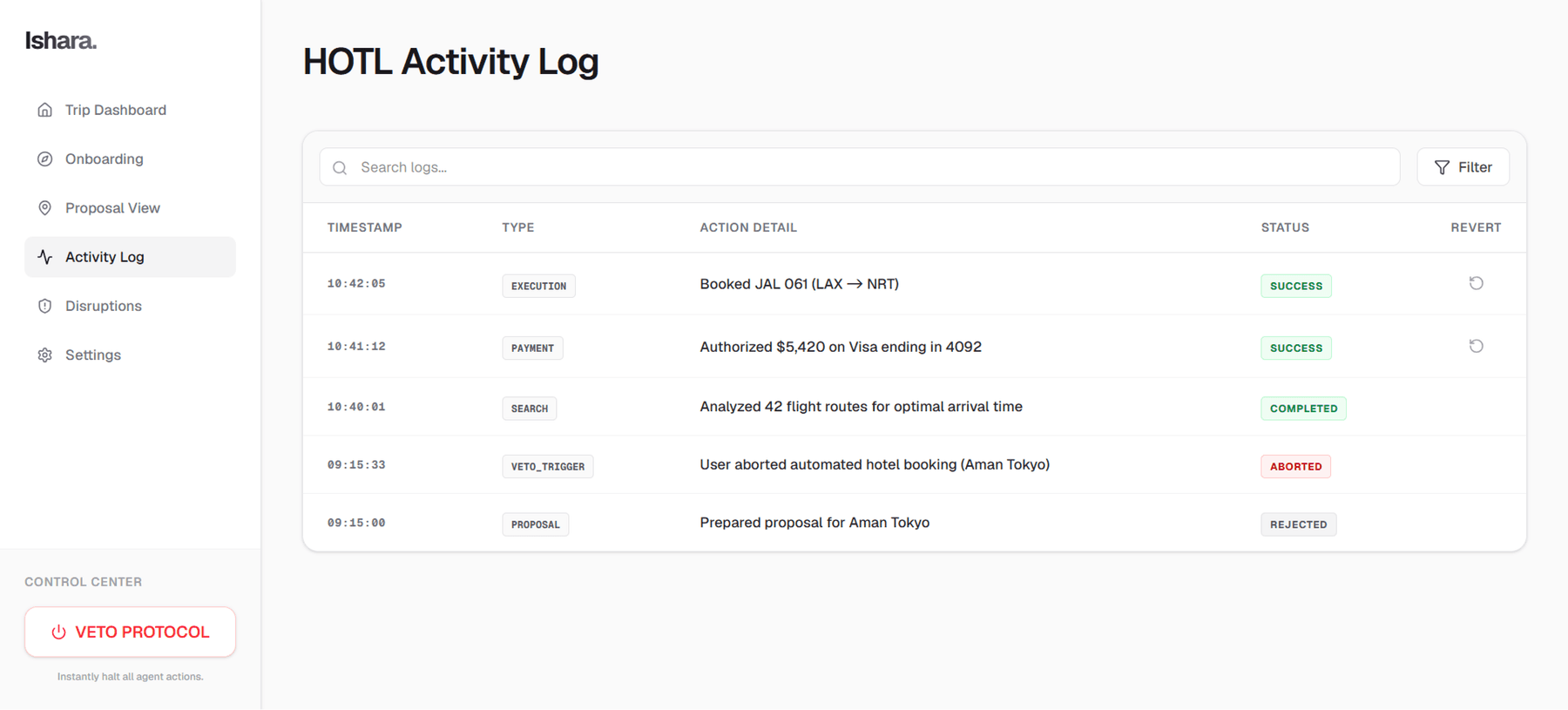Select the PROPOSAL type tag
The height and width of the screenshot is (710, 1568).
[535, 524]
